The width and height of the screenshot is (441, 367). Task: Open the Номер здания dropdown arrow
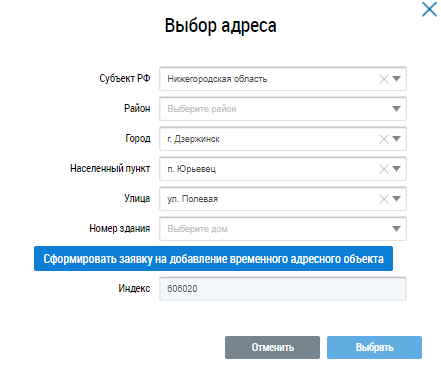click(x=396, y=229)
